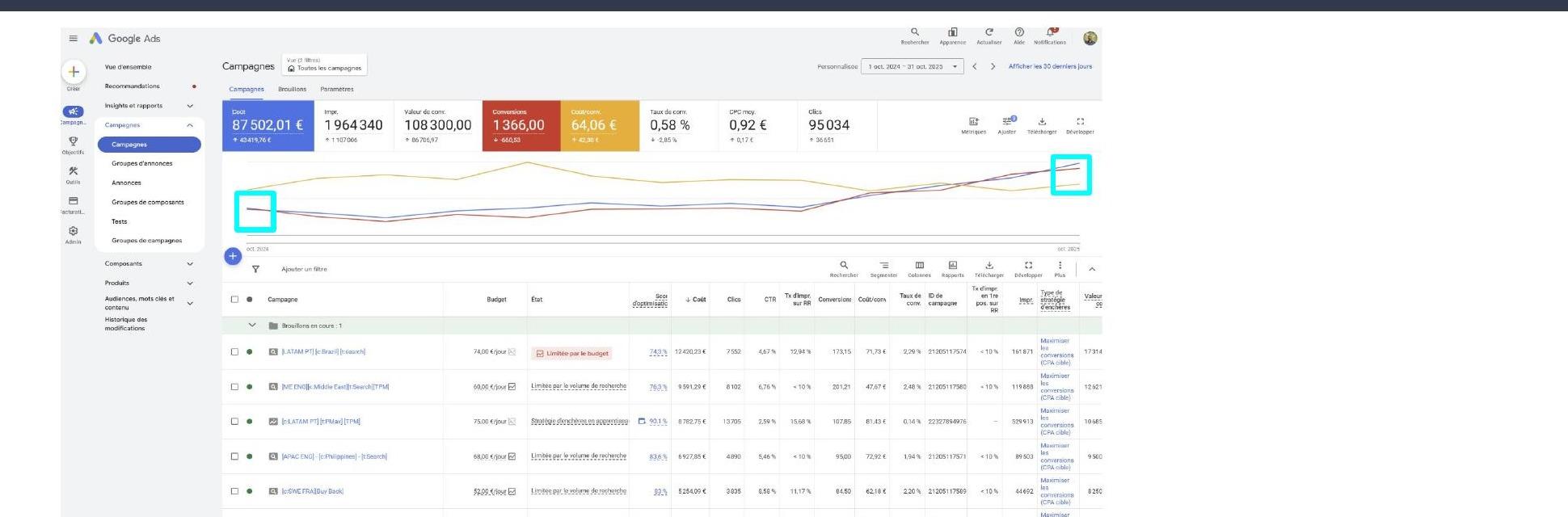Tick checkbox for ME ENG Middle East campaign
Screen dimensions: 1568x517
[x=235, y=386]
